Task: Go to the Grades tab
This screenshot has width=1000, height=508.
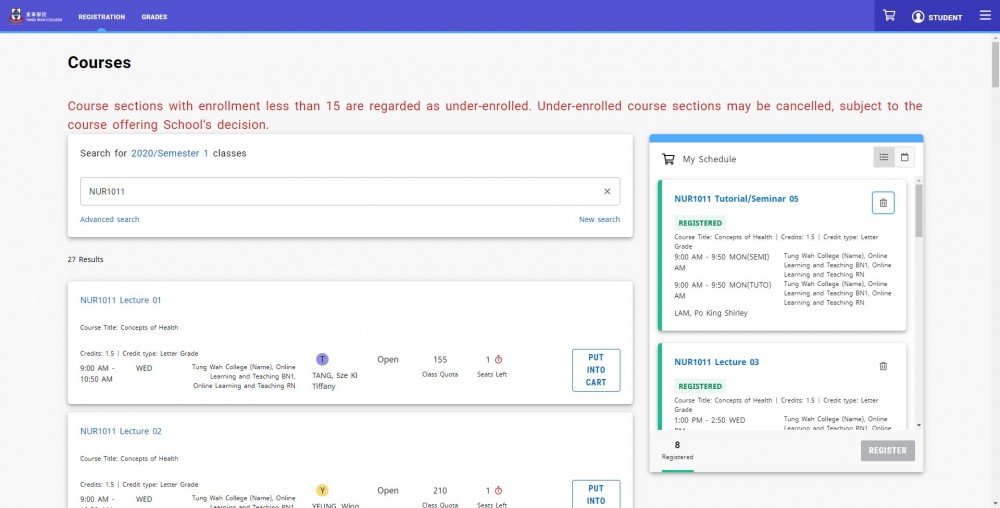Action: tap(154, 17)
